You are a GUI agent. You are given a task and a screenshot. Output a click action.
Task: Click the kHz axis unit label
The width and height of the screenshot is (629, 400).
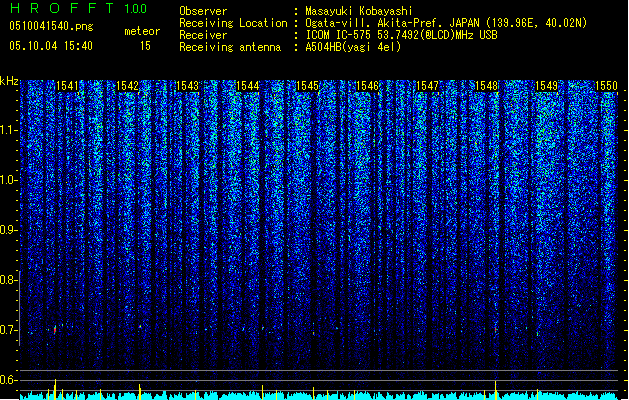9,81
